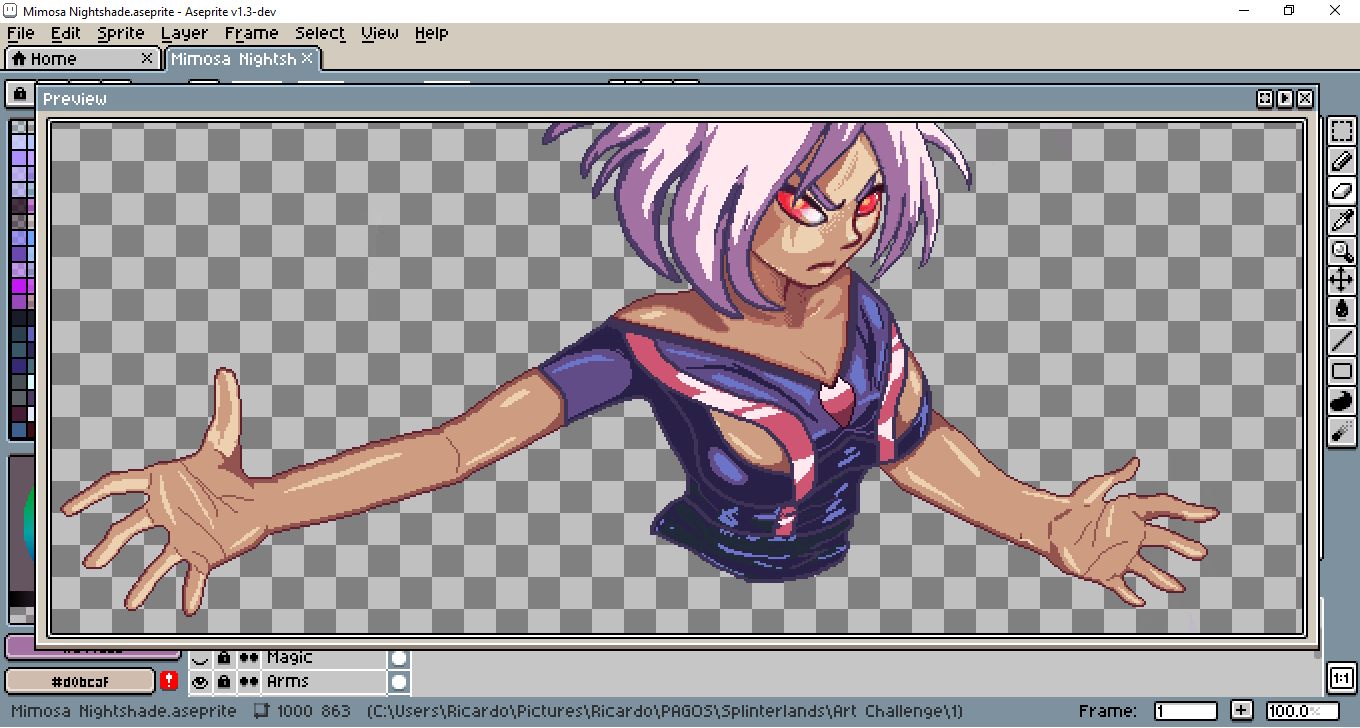Viewport: 1360px width, 728px height.
Task: Pick the bright magenta palette swatch
Action: 19,287
